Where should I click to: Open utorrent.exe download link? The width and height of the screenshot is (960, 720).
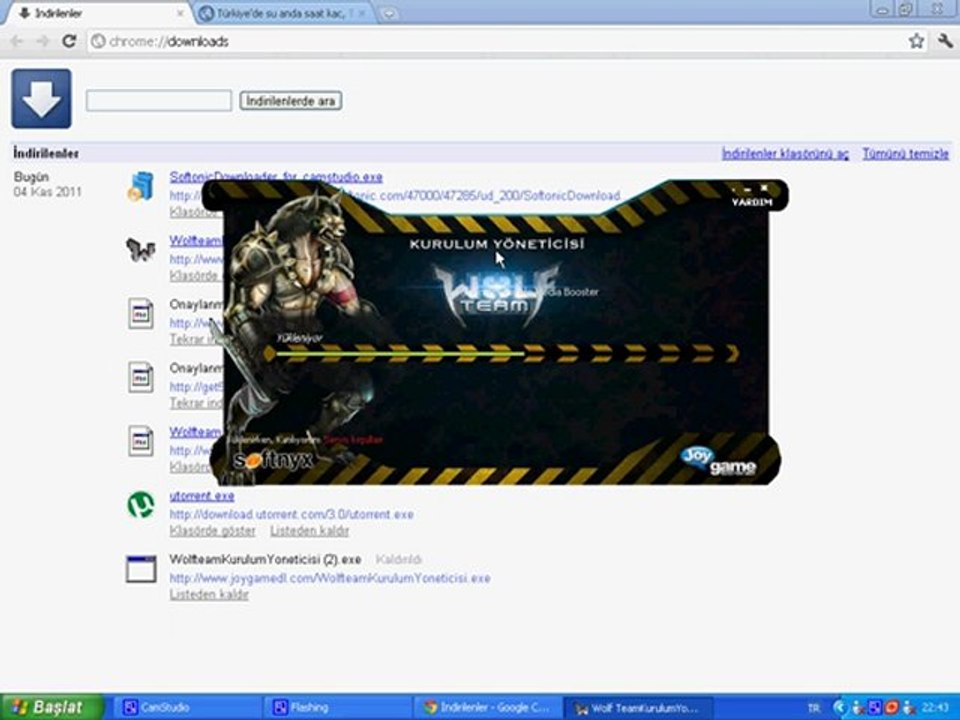click(x=201, y=495)
